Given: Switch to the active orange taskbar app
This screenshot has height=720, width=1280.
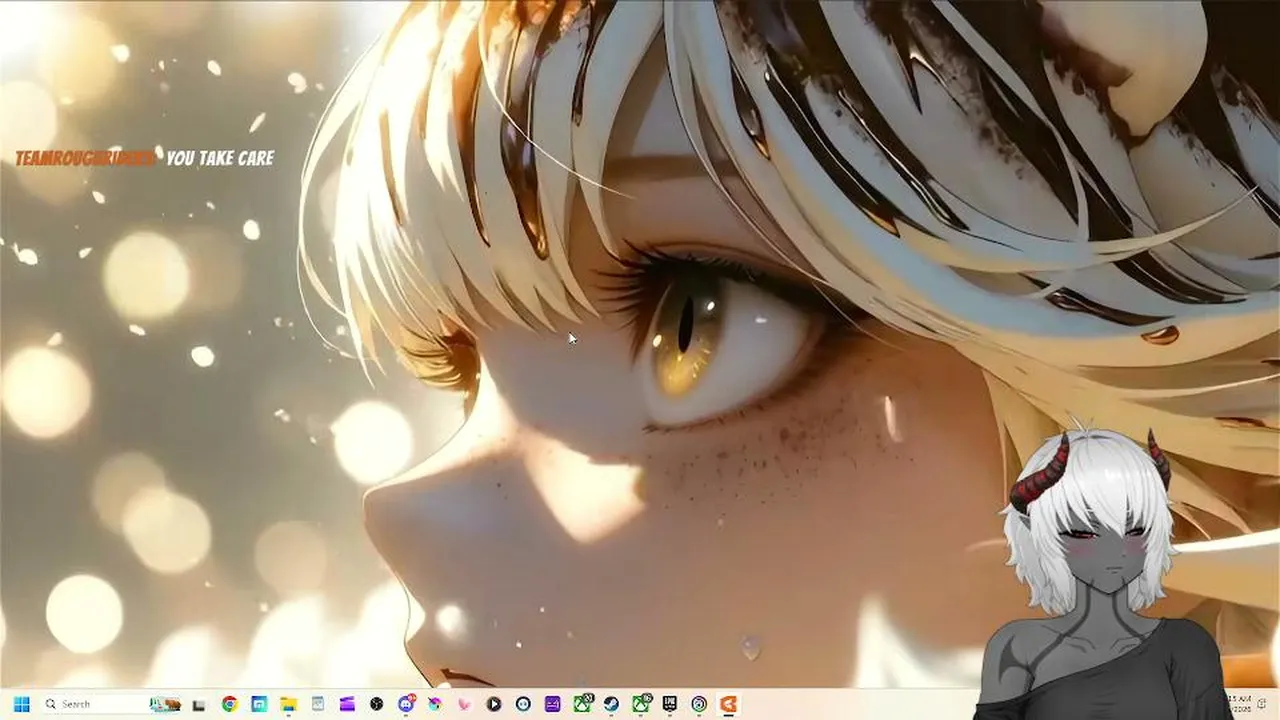Looking at the screenshot, I should (x=729, y=704).
